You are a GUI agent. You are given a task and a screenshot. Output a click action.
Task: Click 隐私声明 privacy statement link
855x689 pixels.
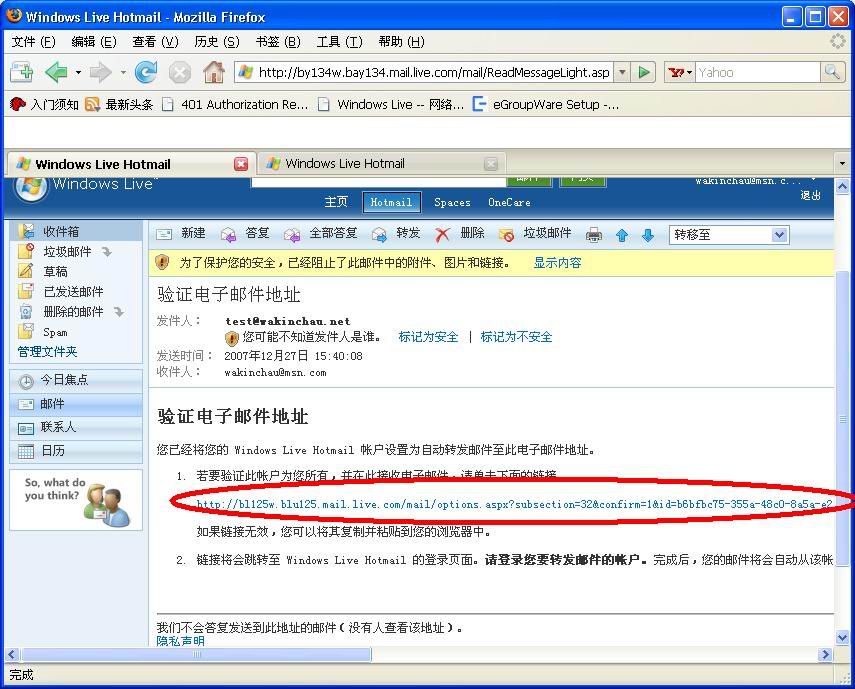[x=180, y=641]
